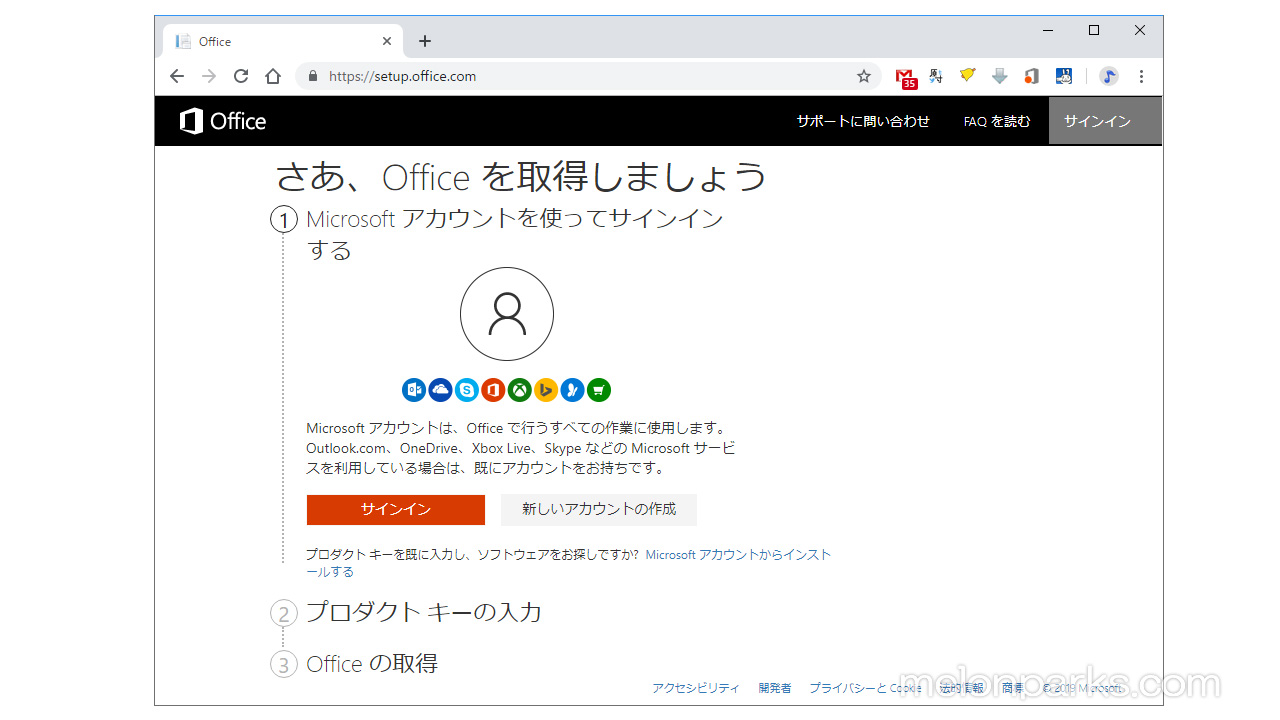Click the Skype service icon
Screen dimensions: 1280x720
pyautogui.click(x=467, y=390)
